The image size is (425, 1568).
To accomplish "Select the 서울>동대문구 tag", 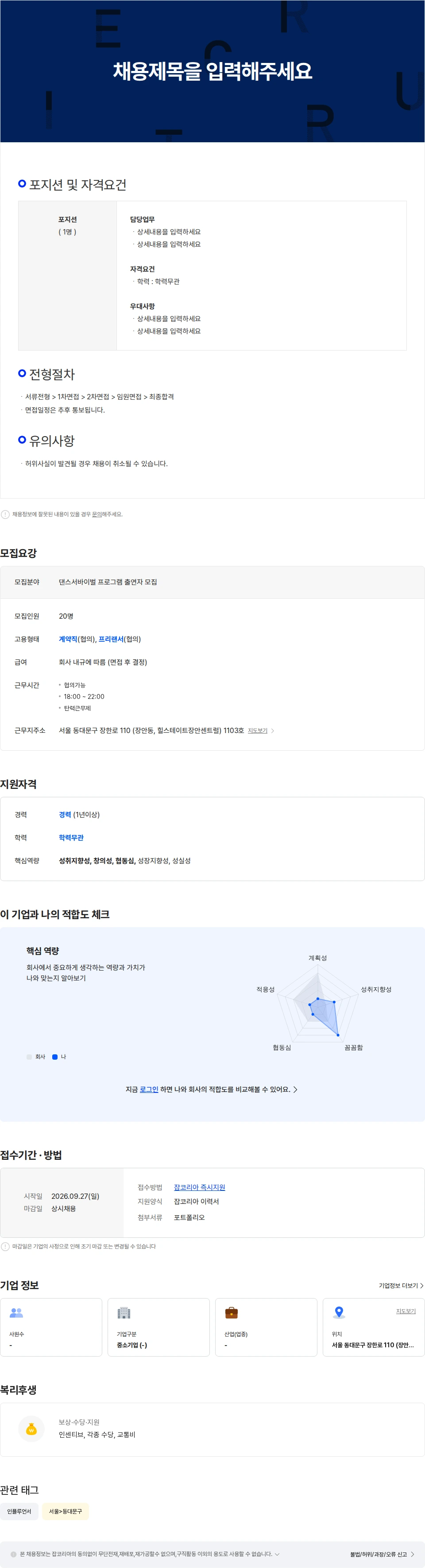I will point(65,1511).
